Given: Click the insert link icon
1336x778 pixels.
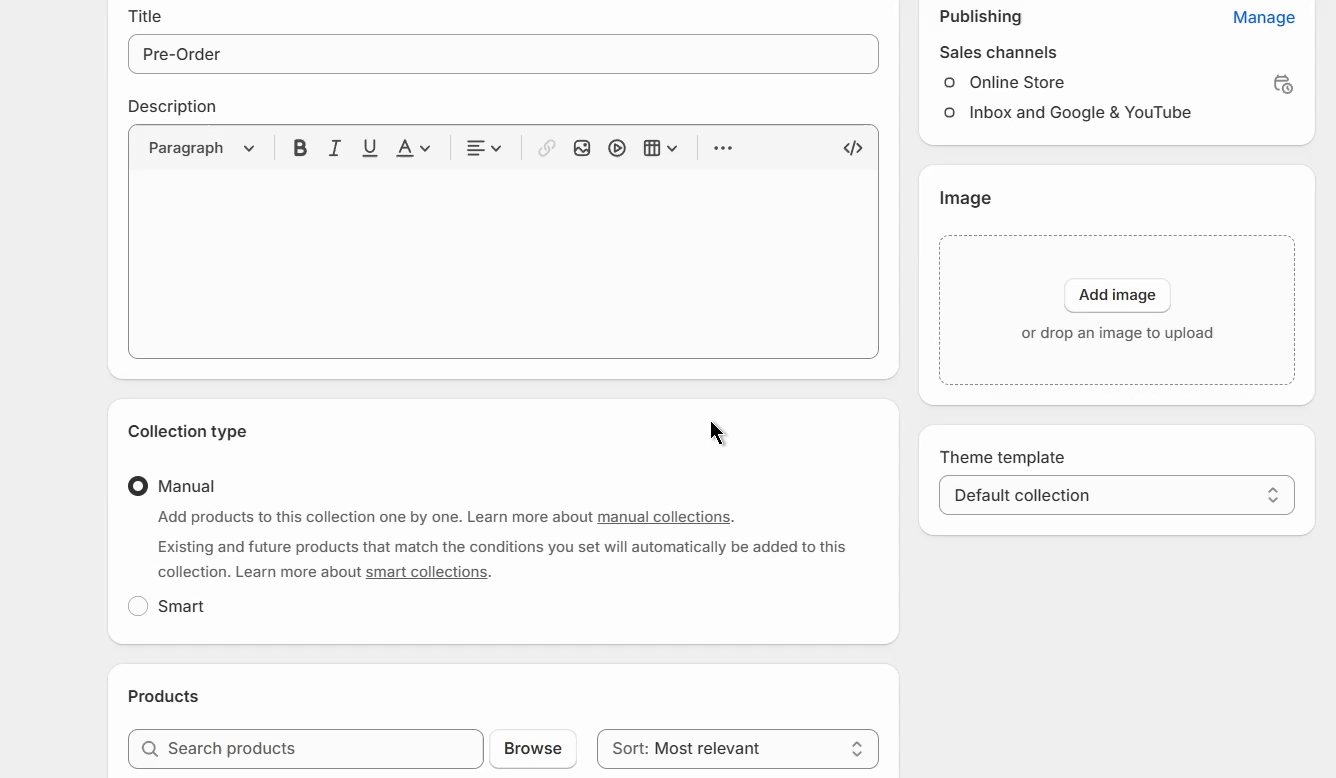Looking at the screenshot, I should point(546,148).
